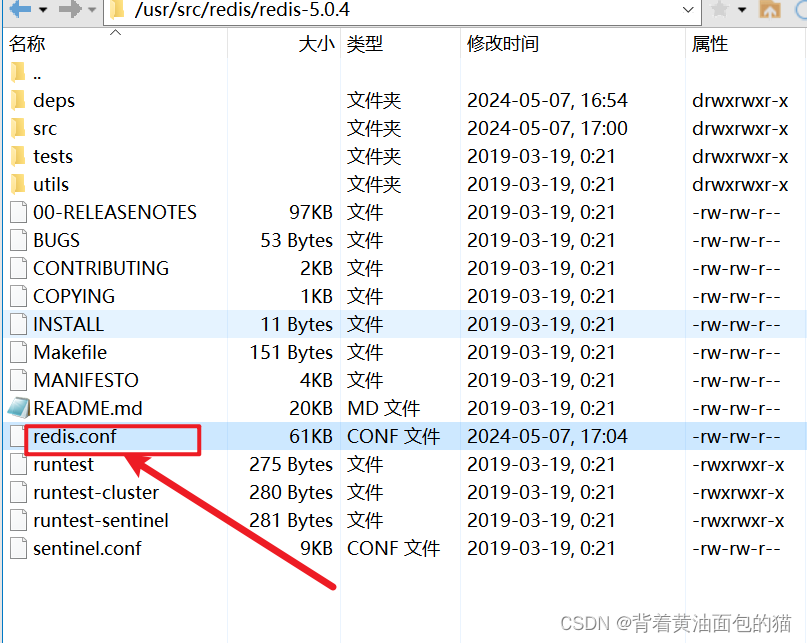Click the 97KB size of 00-RELEASENOTES
Screen dimensions: 807x643
(x=311, y=212)
